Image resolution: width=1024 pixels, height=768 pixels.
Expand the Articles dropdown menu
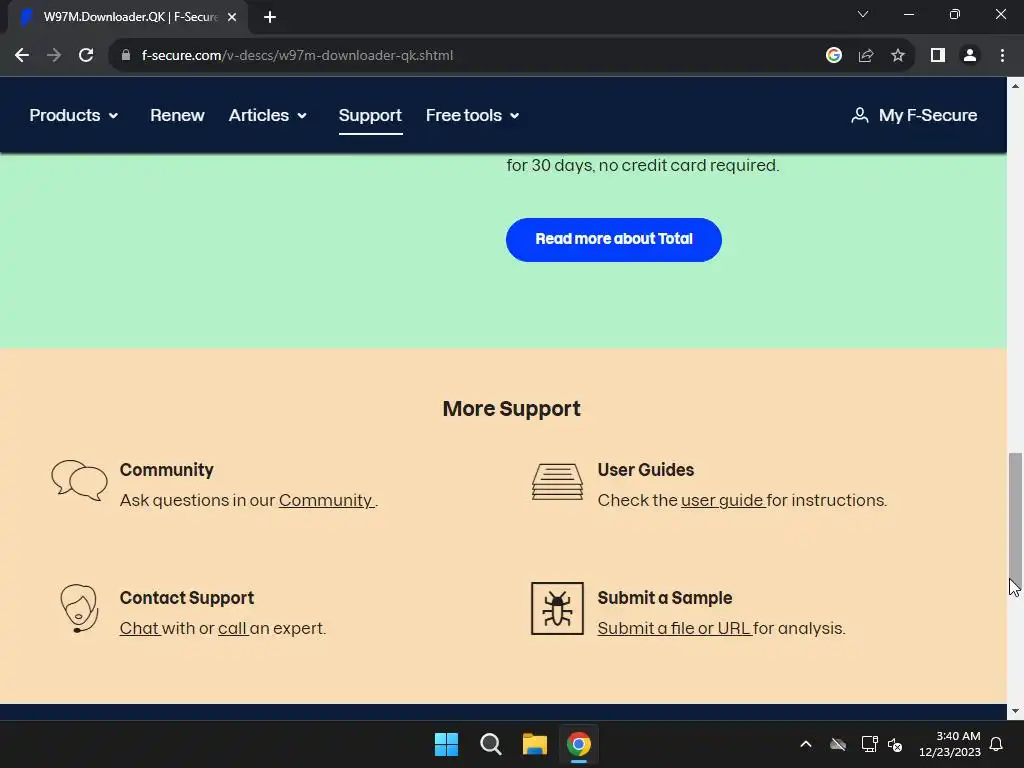point(268,116)
